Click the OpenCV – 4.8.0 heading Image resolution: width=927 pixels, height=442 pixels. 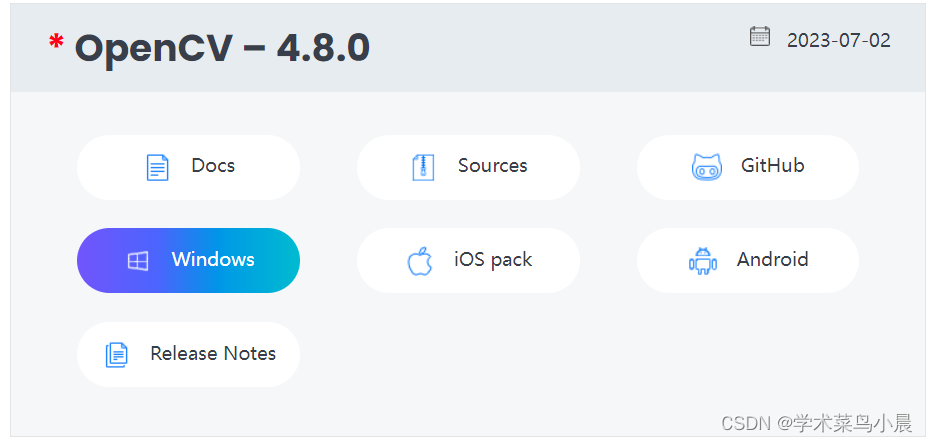(x=222, y=48)
